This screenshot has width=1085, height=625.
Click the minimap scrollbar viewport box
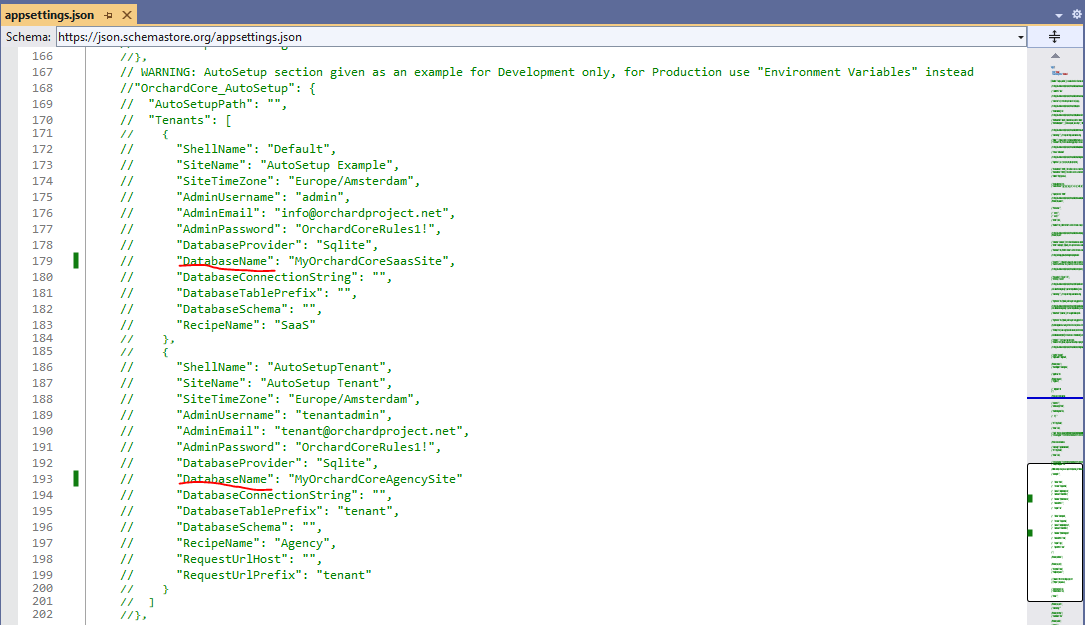1055,532
